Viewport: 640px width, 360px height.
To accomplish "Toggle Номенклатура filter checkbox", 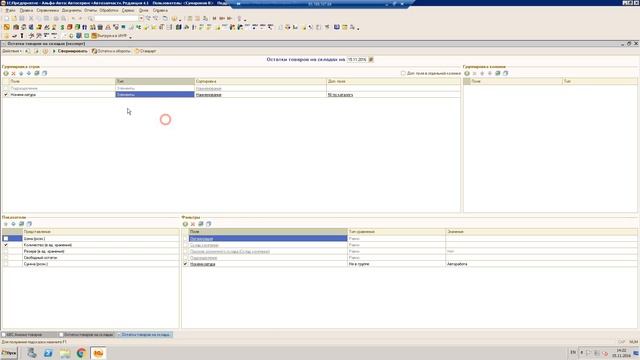I will click(186, 264).
